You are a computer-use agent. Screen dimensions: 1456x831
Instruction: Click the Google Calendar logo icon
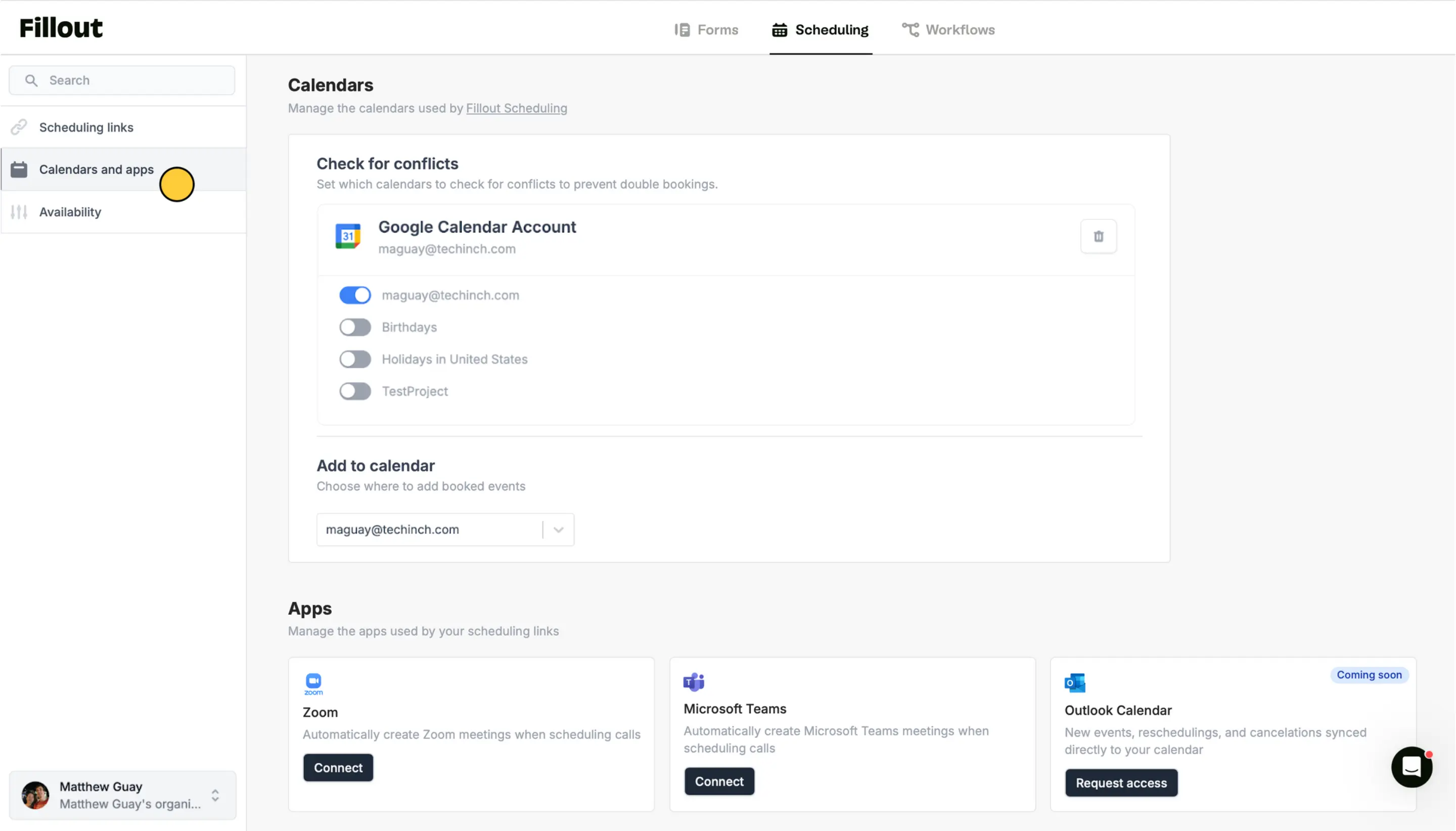pos(348,236)
